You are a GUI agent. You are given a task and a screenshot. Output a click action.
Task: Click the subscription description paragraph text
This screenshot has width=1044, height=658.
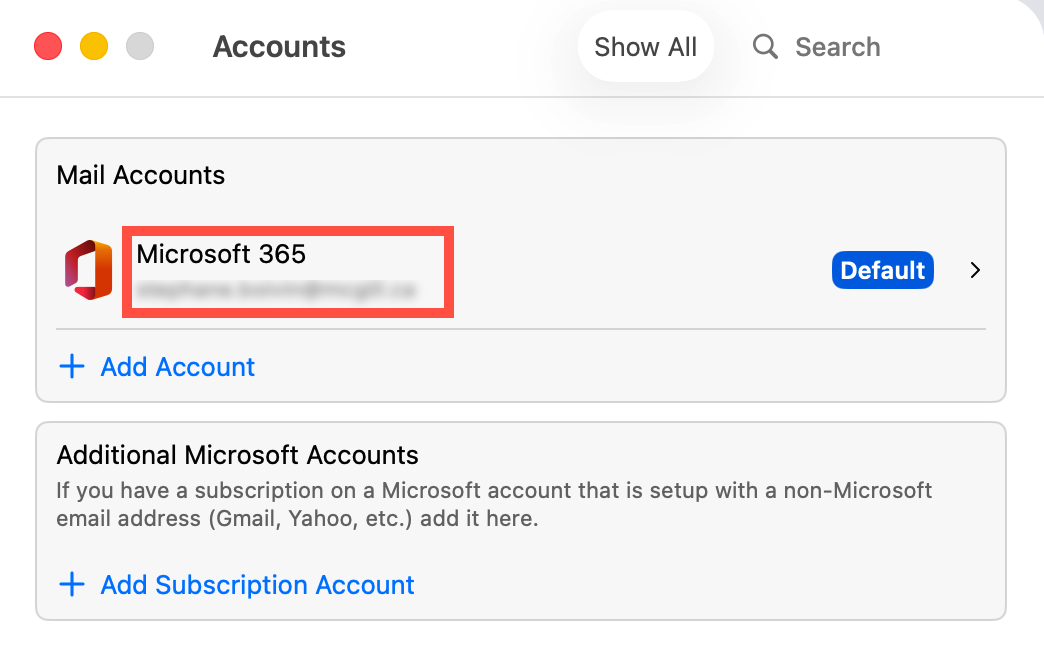(x=494, y=505)
